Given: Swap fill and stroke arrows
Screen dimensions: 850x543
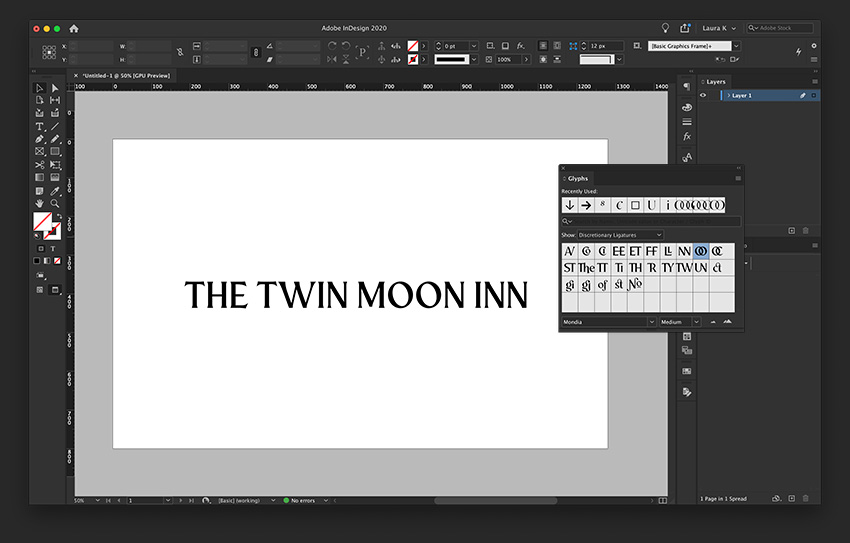Looking at the screenshot, I should point(59,216).
